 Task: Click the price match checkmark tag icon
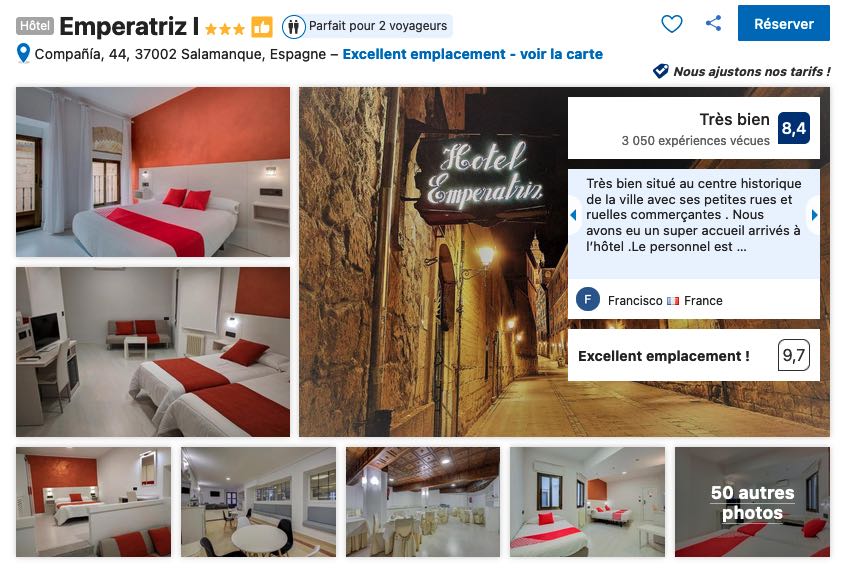pos(661,71)
